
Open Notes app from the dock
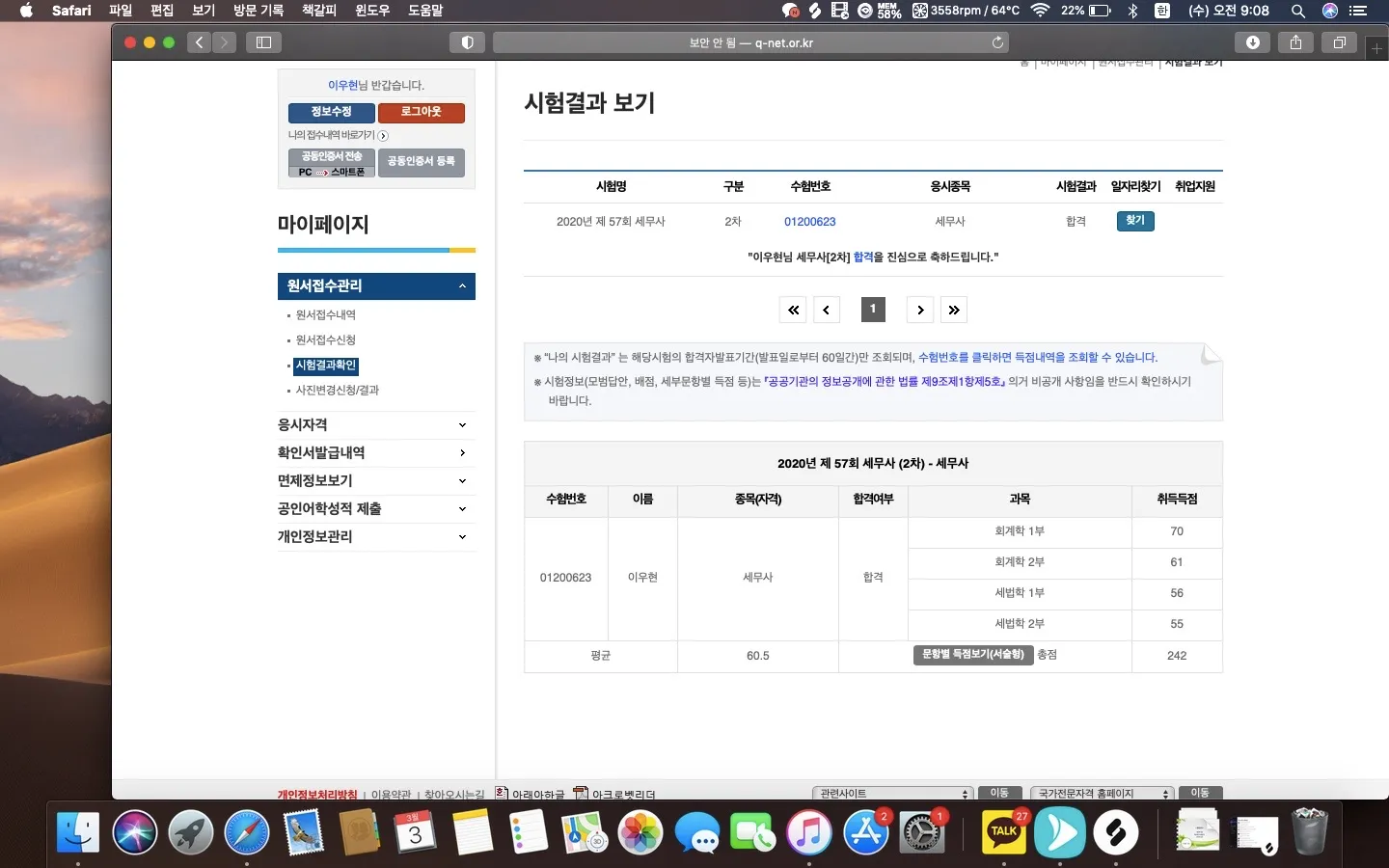(472, 832)
